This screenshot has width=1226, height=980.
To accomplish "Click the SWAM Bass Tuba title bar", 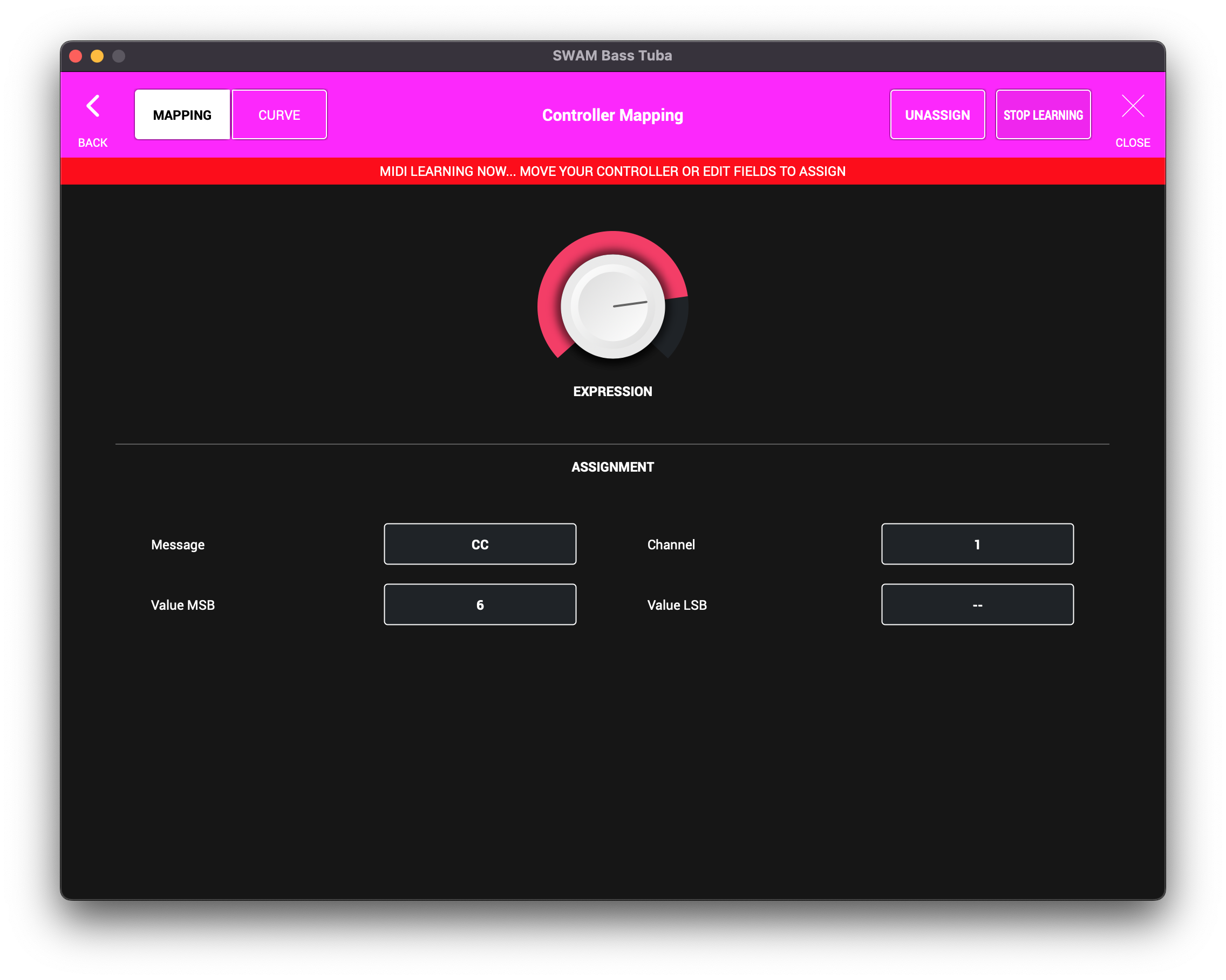I will [x=612, y=56].
